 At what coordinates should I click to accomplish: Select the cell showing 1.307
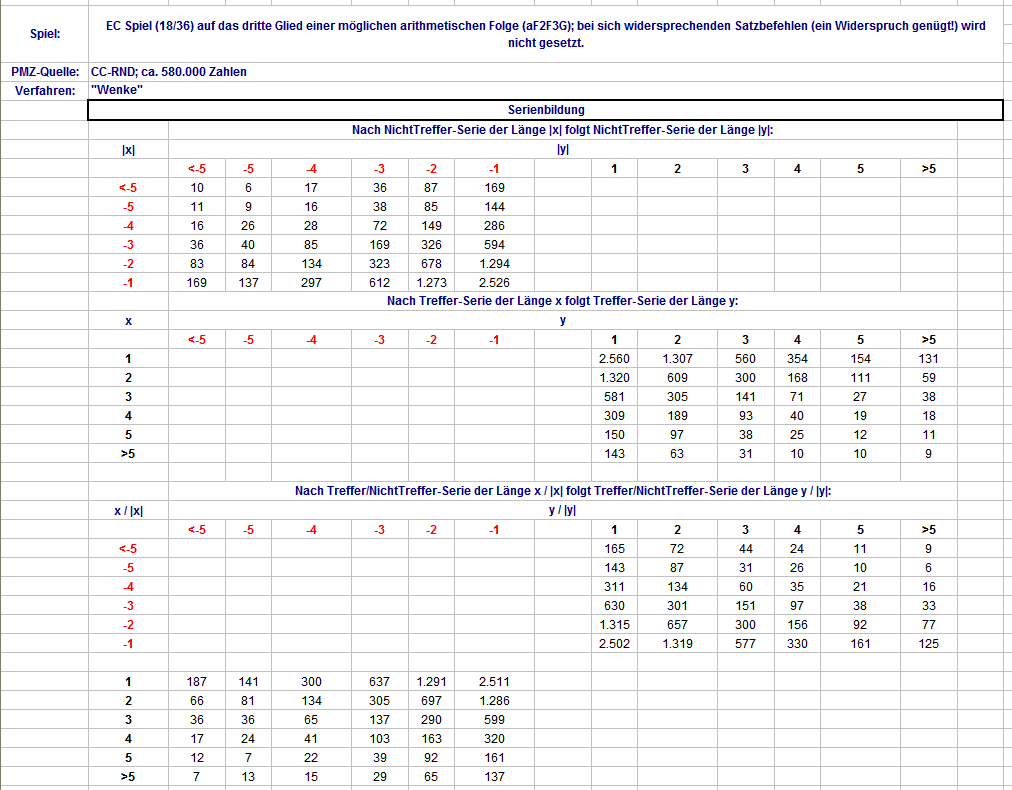677,359
